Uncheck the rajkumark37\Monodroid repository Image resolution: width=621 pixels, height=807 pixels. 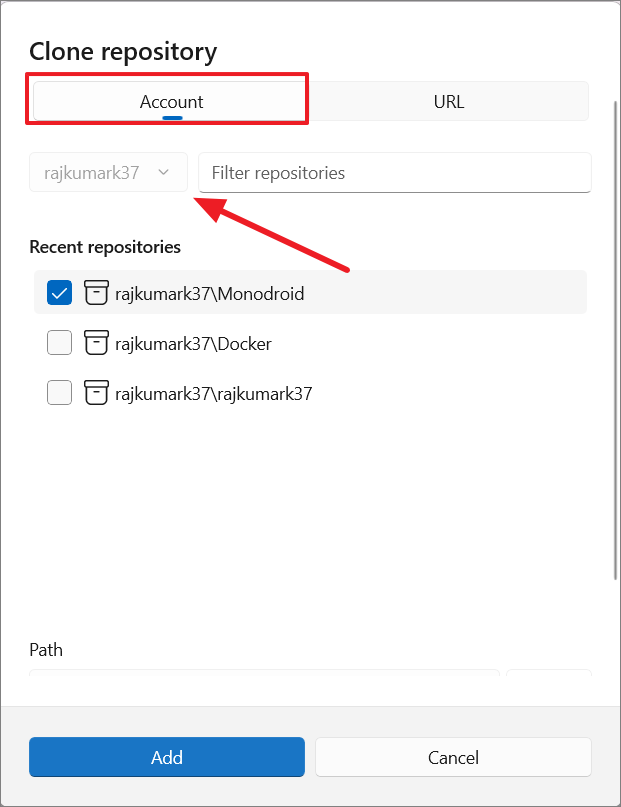coord(59,292)
